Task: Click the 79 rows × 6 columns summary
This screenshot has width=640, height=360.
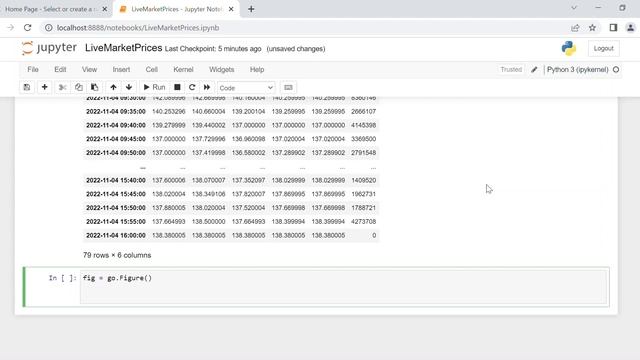Action: pos(117,255)
